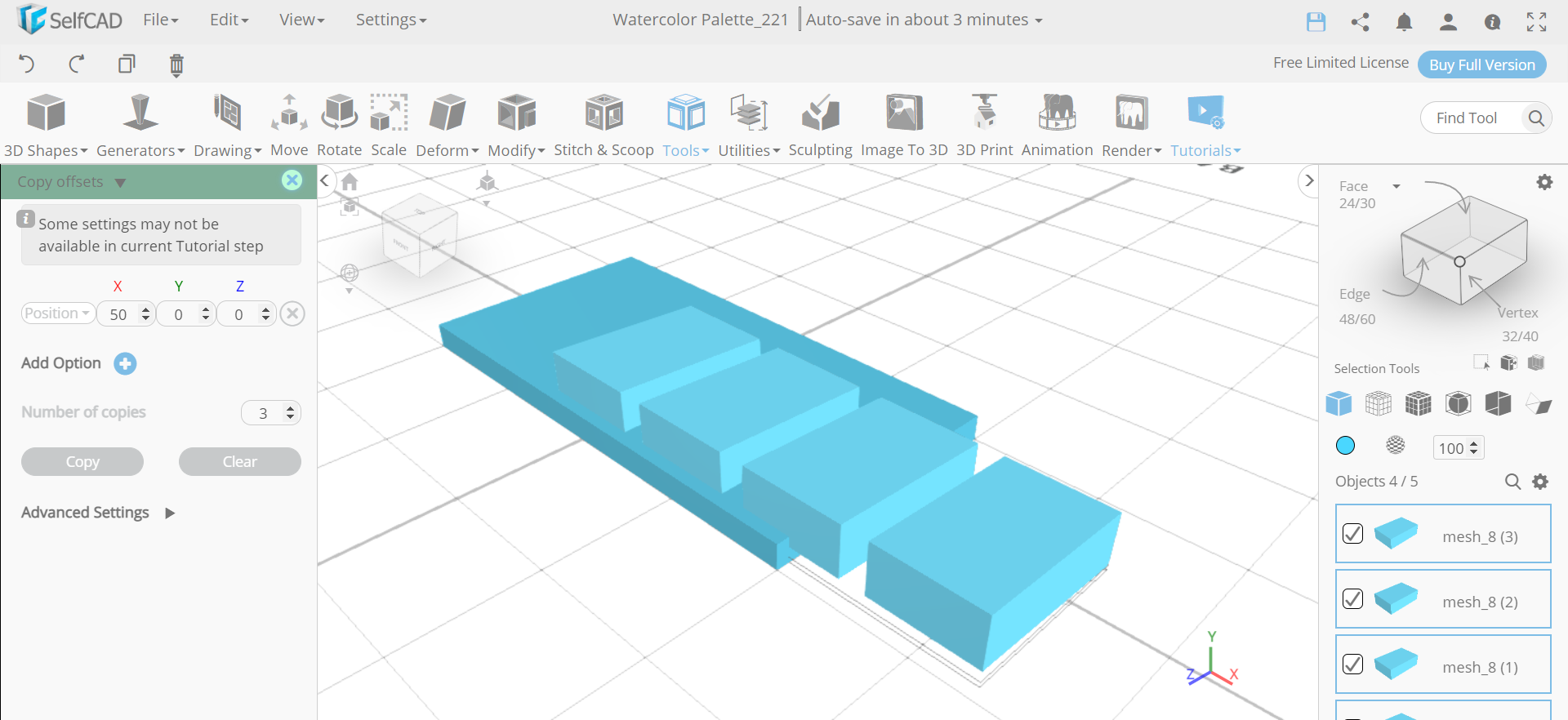Expand the Auto-save dropdown
1568x720 pixels.
[1039, 20]
